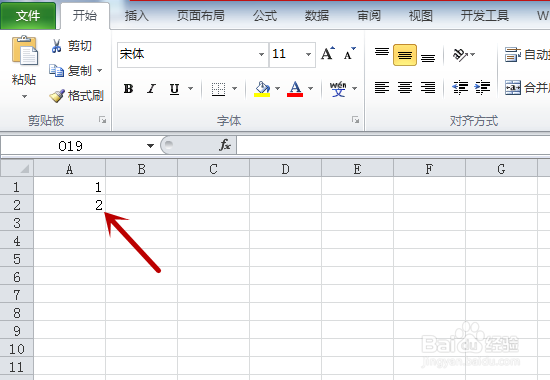Screen dimensions: 550x380
Task: Click the insert function fx icon
Action: click(x=225, y=145)
